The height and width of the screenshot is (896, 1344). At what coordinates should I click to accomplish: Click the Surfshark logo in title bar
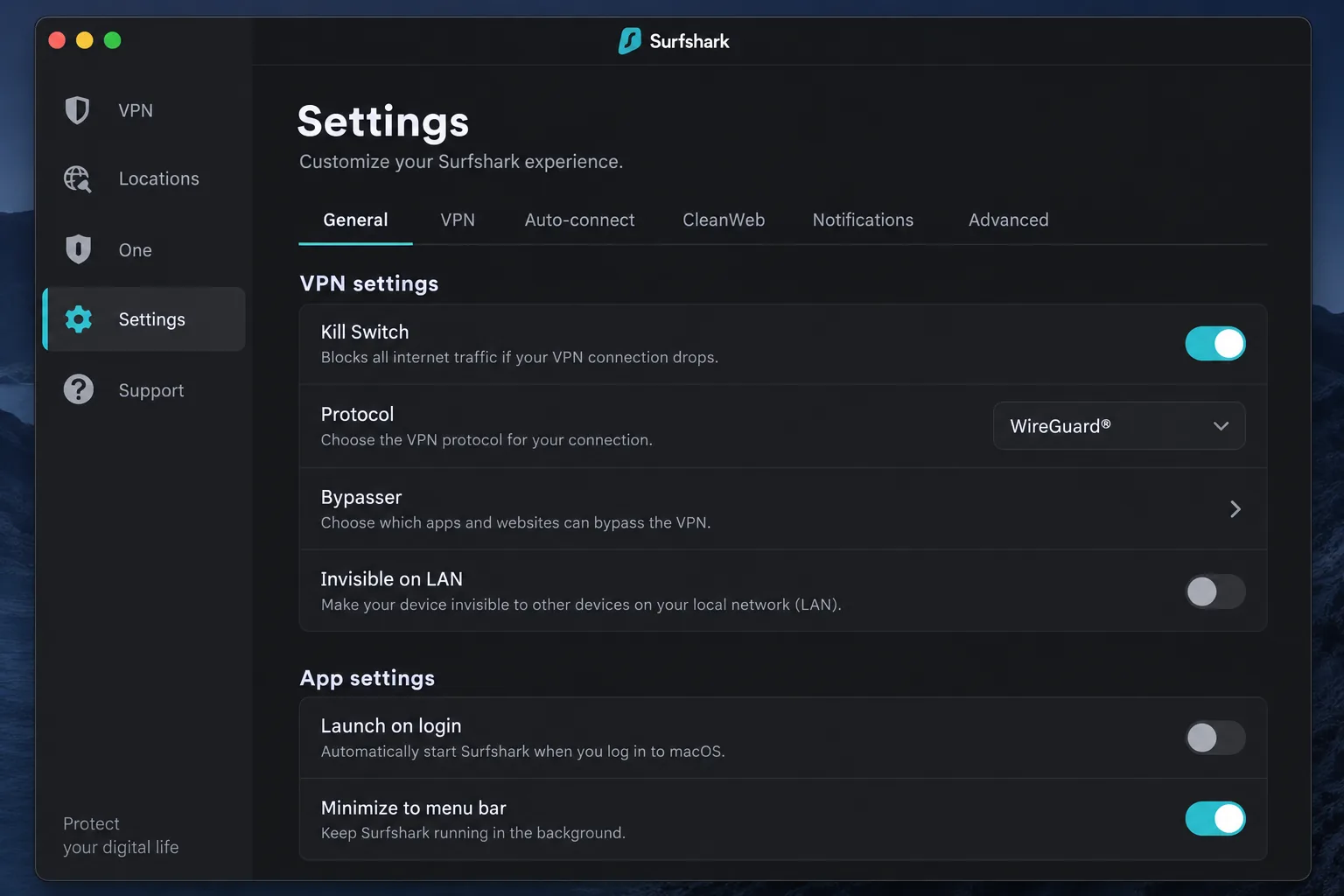(629, 41)
